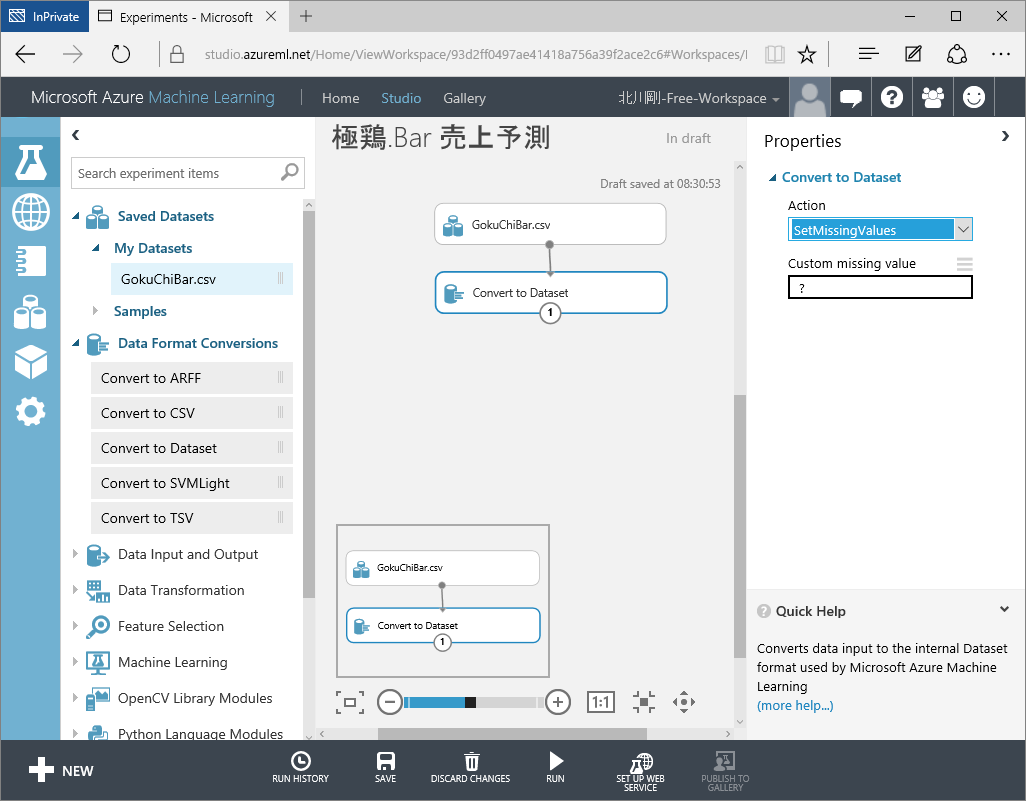The width and height of the screenshot is (1026, 801).
Task: Click the 1:1 actual size icon
Action: [x=601, y=702]
